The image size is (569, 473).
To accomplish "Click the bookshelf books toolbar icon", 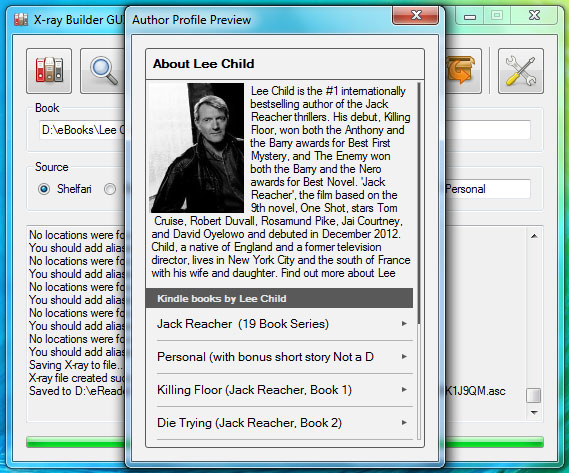I will pyautogui.click(x=49, y=71).
